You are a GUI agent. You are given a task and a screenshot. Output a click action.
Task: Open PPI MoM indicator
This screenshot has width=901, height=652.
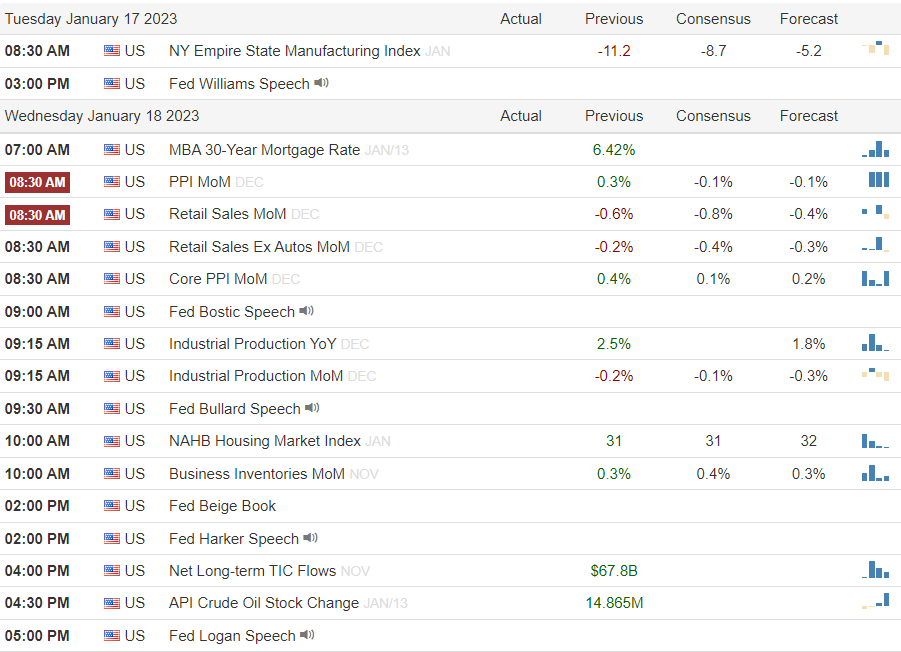pyautogui.click(x=199, y=182)
